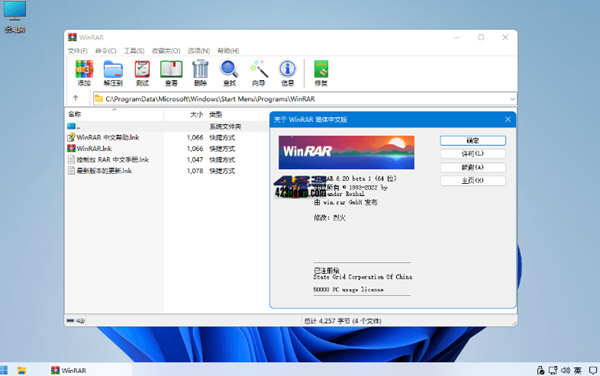
Task: Click the volume speaker tray icon
Action: 566,370
